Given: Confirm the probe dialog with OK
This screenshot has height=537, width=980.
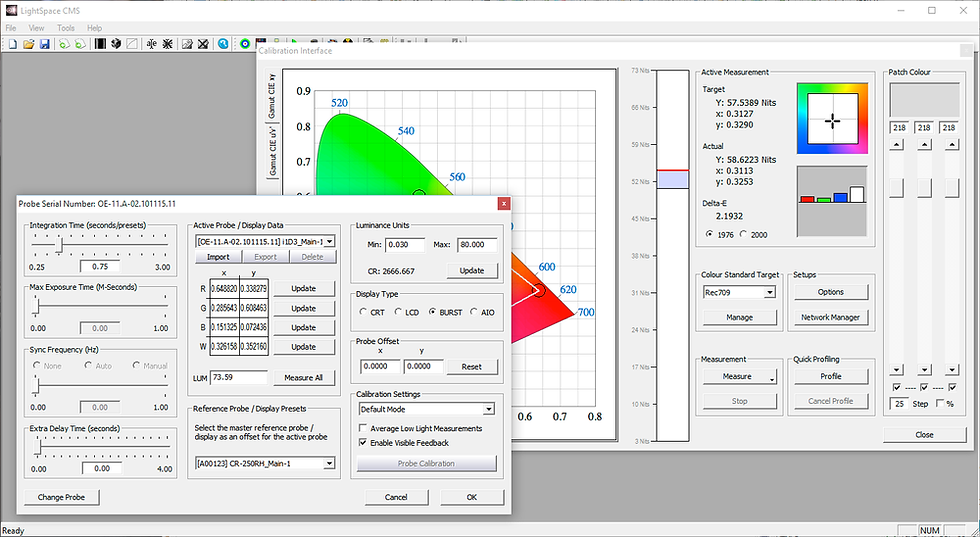Looking at the screenshot, I should (472, 497).
